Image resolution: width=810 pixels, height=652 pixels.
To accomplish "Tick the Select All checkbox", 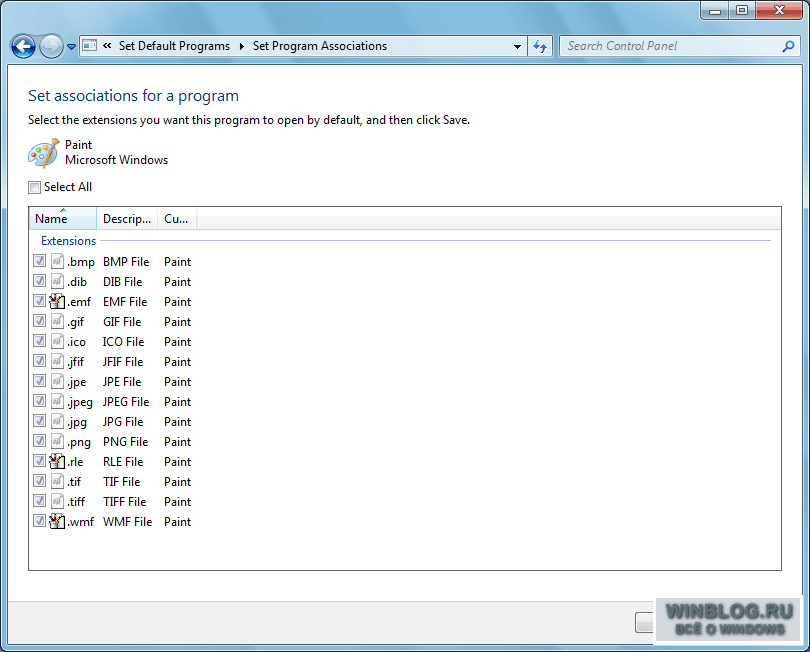I will 34,188.
